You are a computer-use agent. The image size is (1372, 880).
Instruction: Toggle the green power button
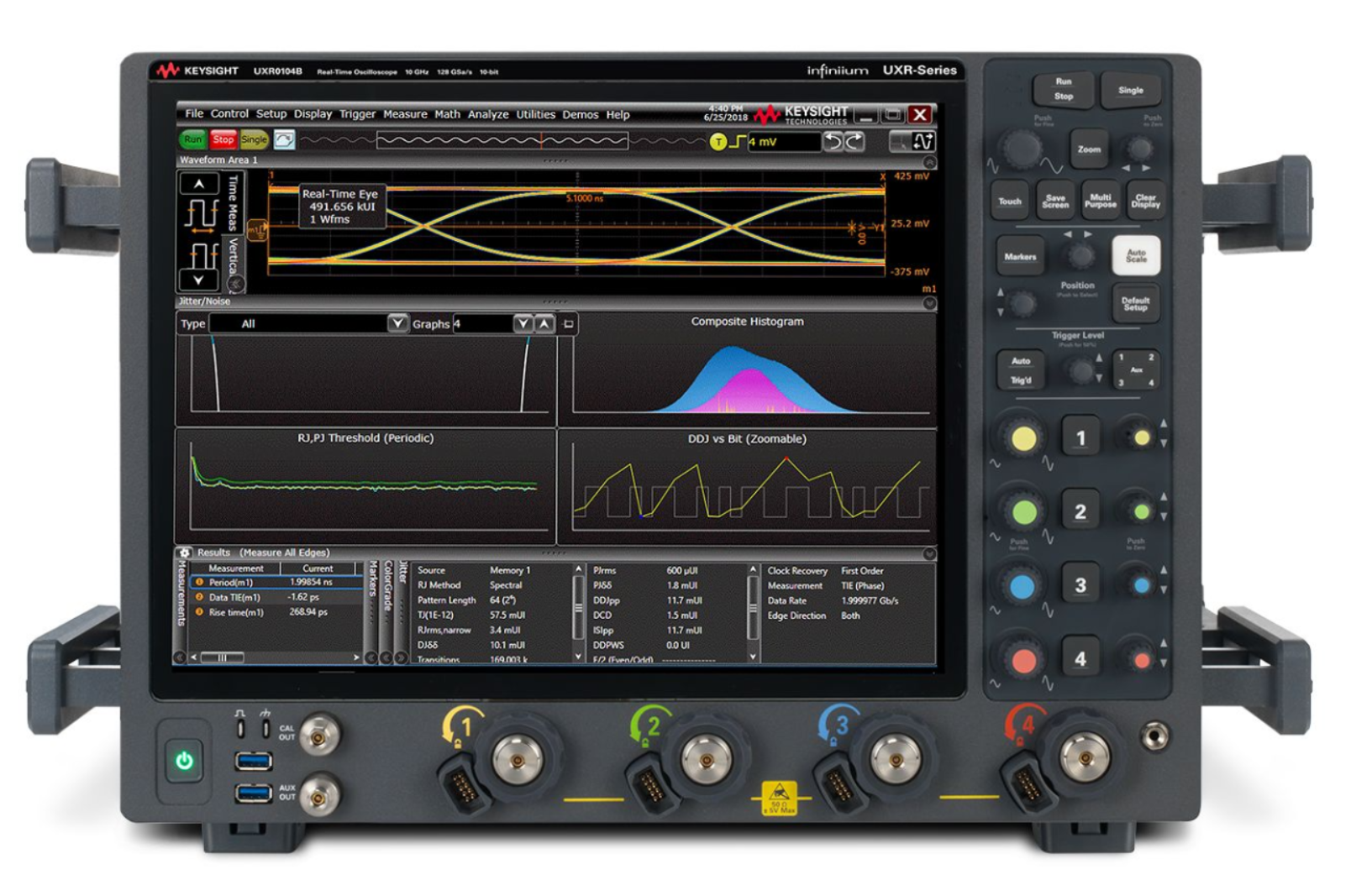pyautogui.click(x=184, y=761)
